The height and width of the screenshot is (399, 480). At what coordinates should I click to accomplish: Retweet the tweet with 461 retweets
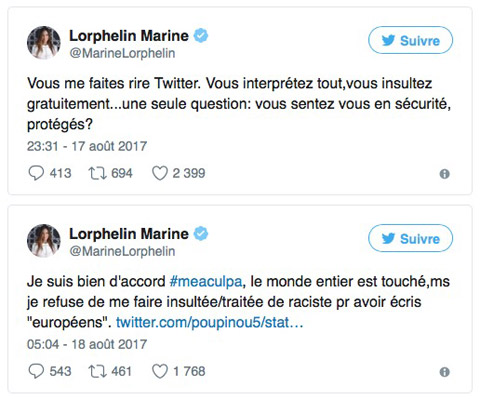[x=97, y=371]
